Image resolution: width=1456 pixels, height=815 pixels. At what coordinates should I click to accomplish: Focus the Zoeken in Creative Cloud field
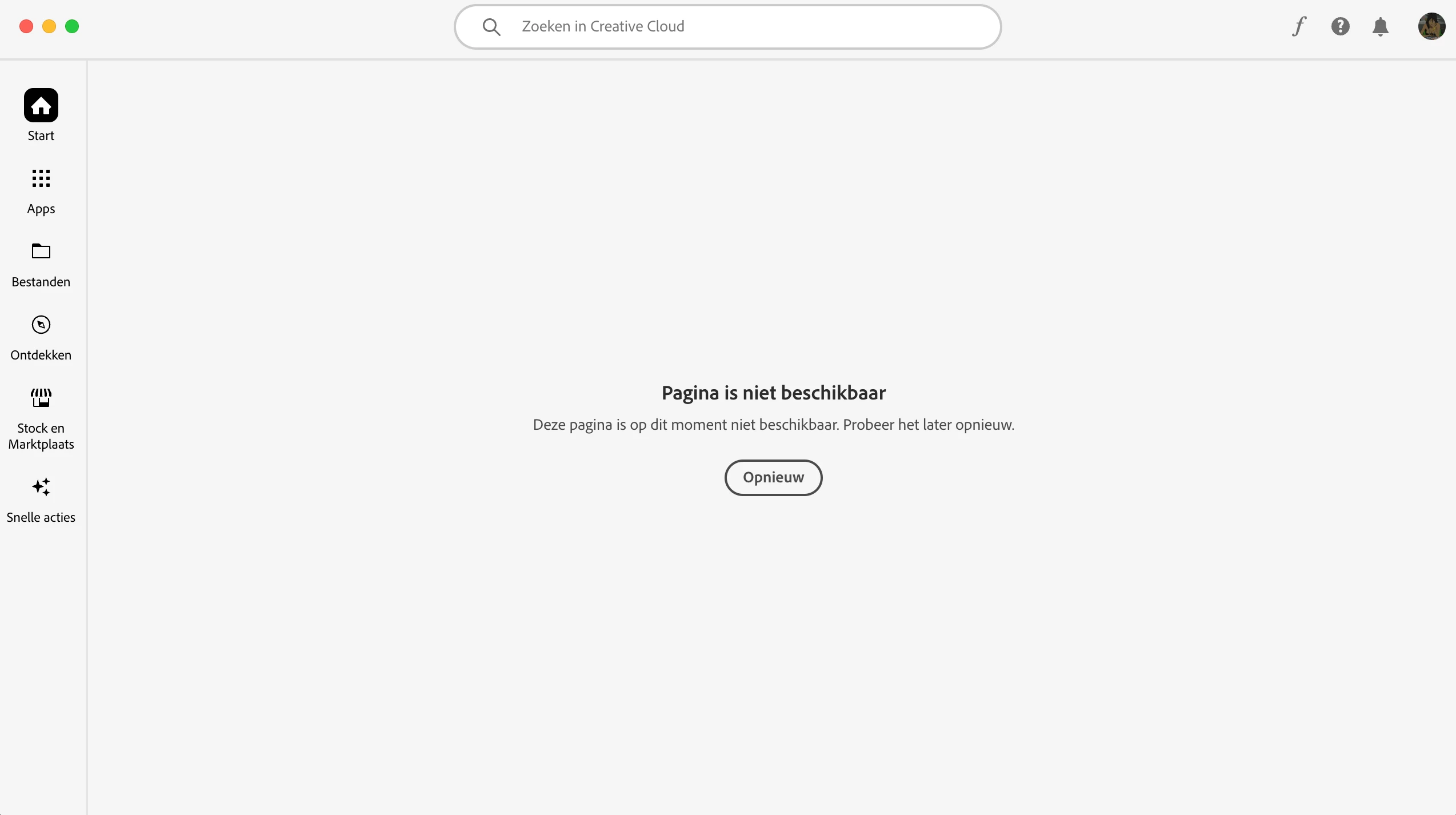728,26
